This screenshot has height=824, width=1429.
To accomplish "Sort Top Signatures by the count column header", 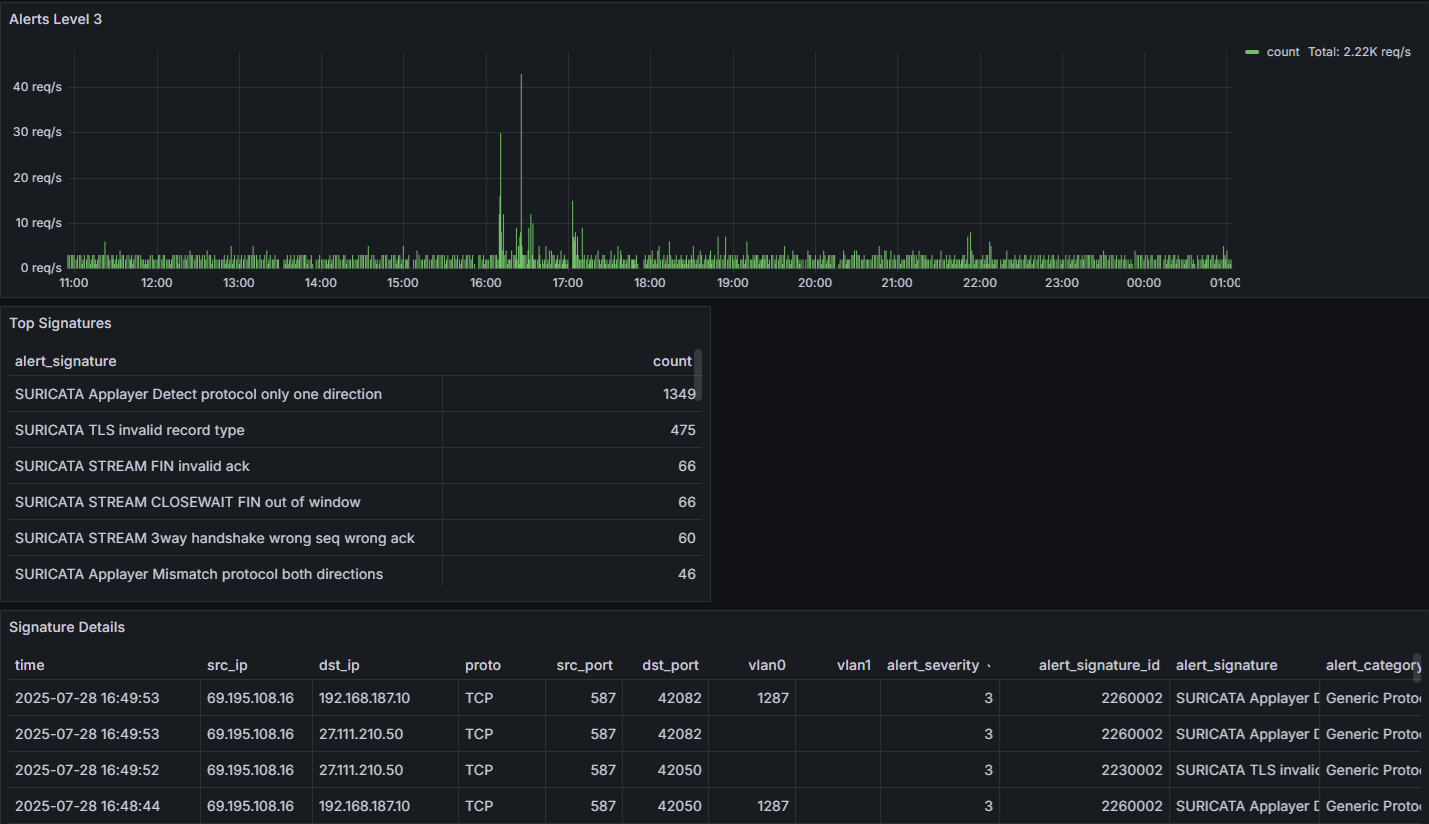I will coord(672,361).
